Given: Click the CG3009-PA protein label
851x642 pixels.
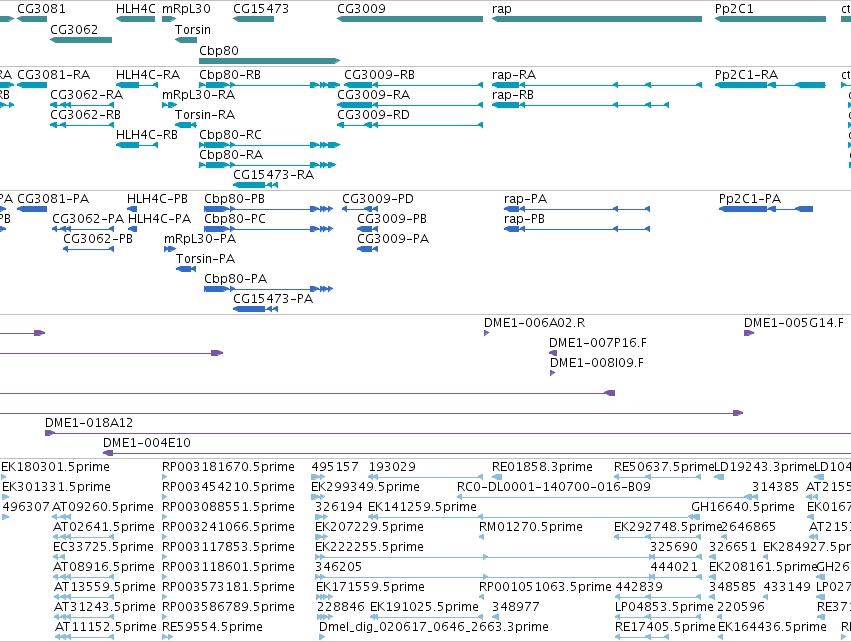Looking at the screenshot, I should coord(393,239).
